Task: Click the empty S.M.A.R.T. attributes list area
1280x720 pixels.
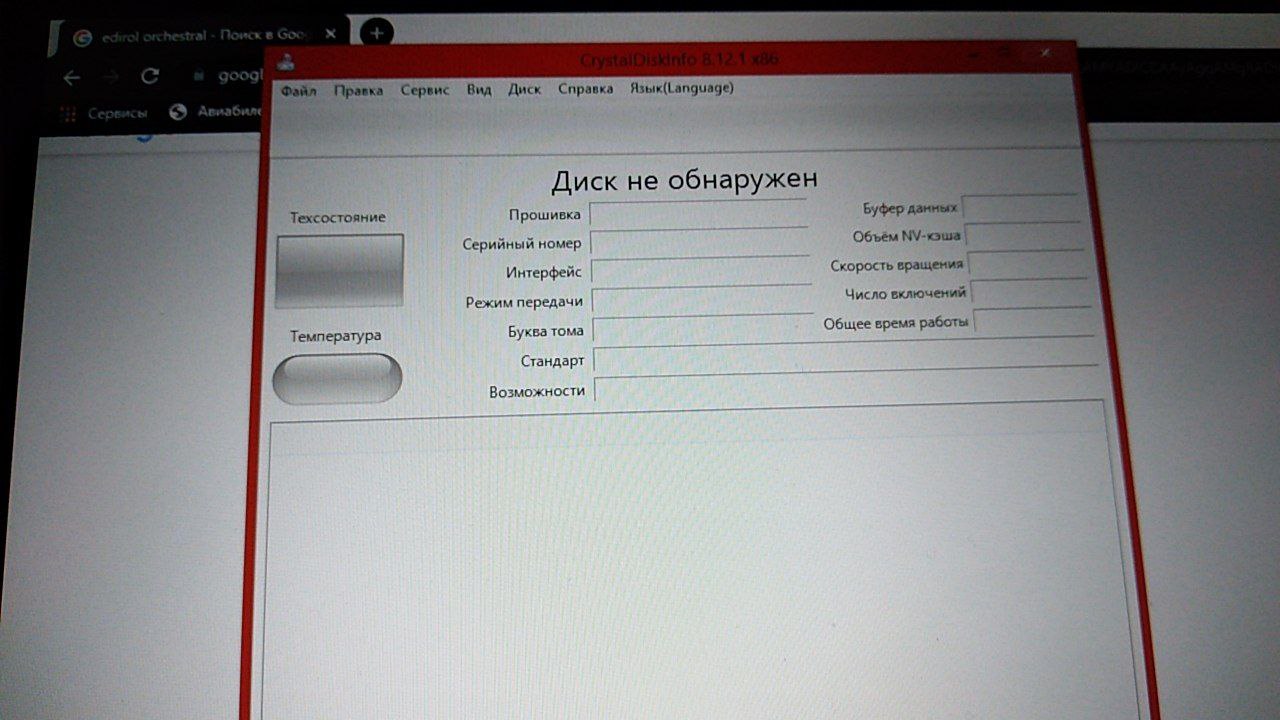Action: click(695, 560)
